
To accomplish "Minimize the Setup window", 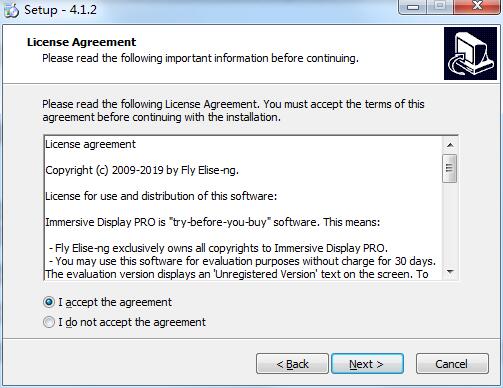I will pyautogui.click(x=413, y=7).
